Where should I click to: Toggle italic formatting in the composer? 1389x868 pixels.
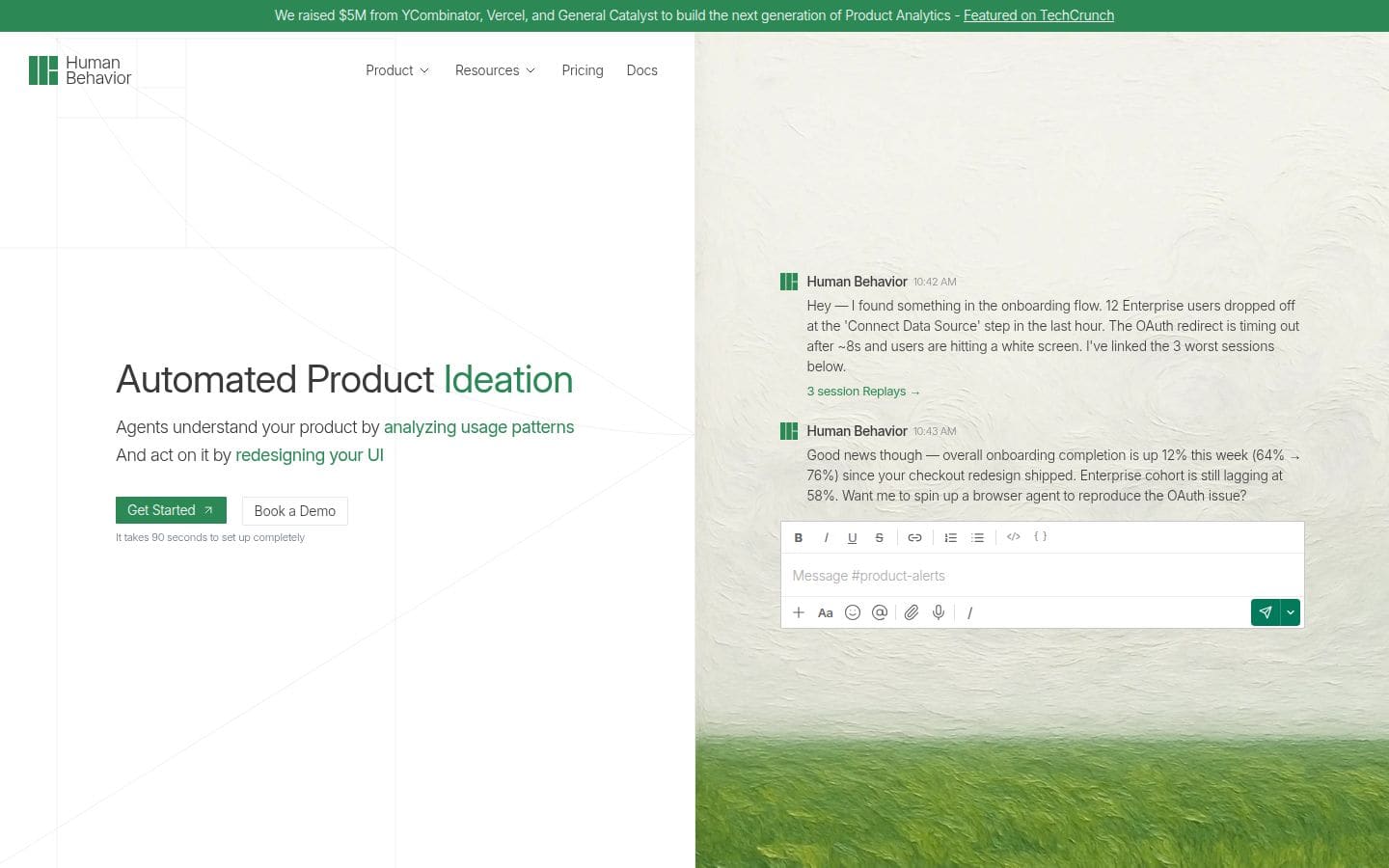point(826,537)
